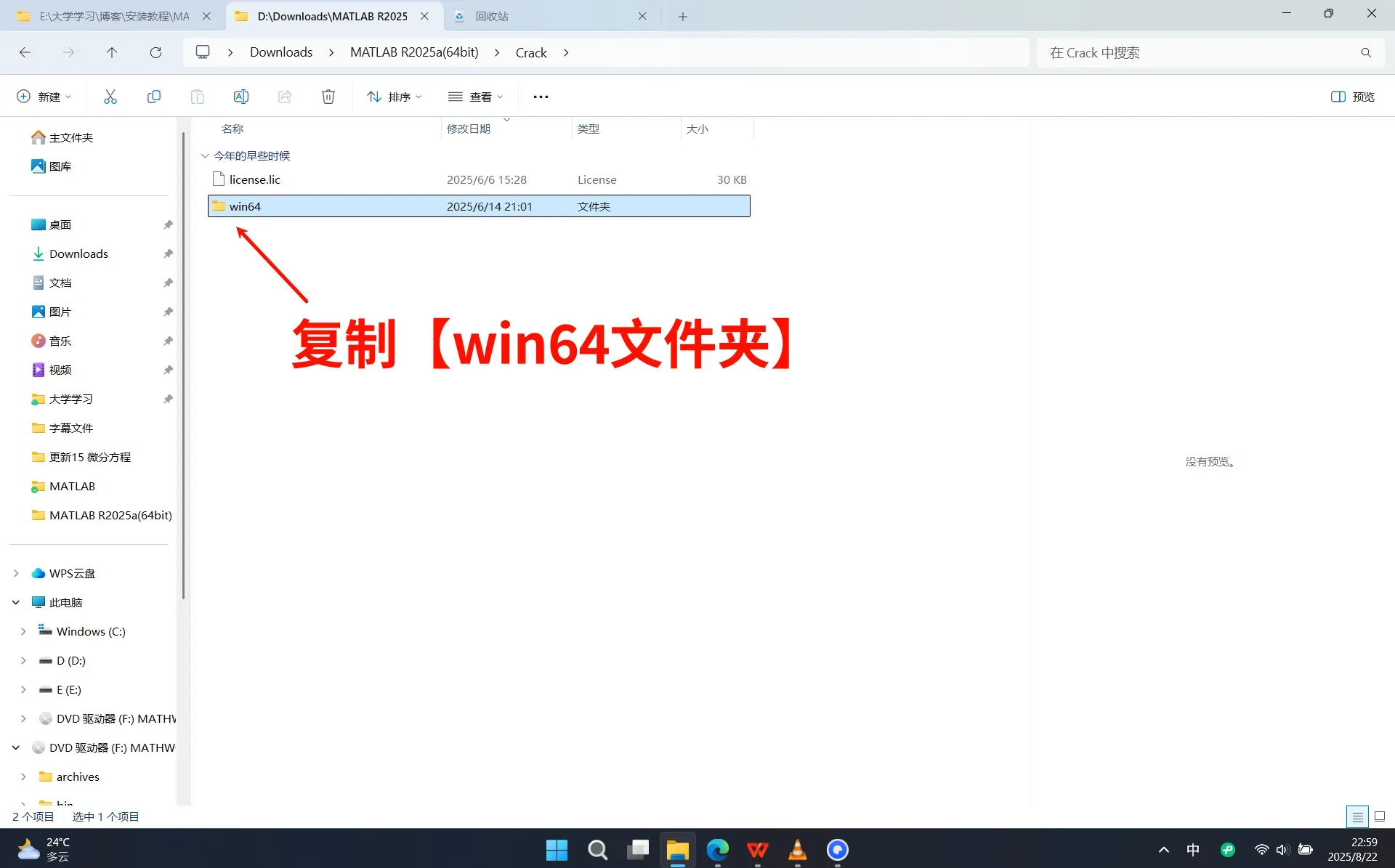Toggle the 预览 preview pane
1395x868 pixels.
click(1352, 96)
